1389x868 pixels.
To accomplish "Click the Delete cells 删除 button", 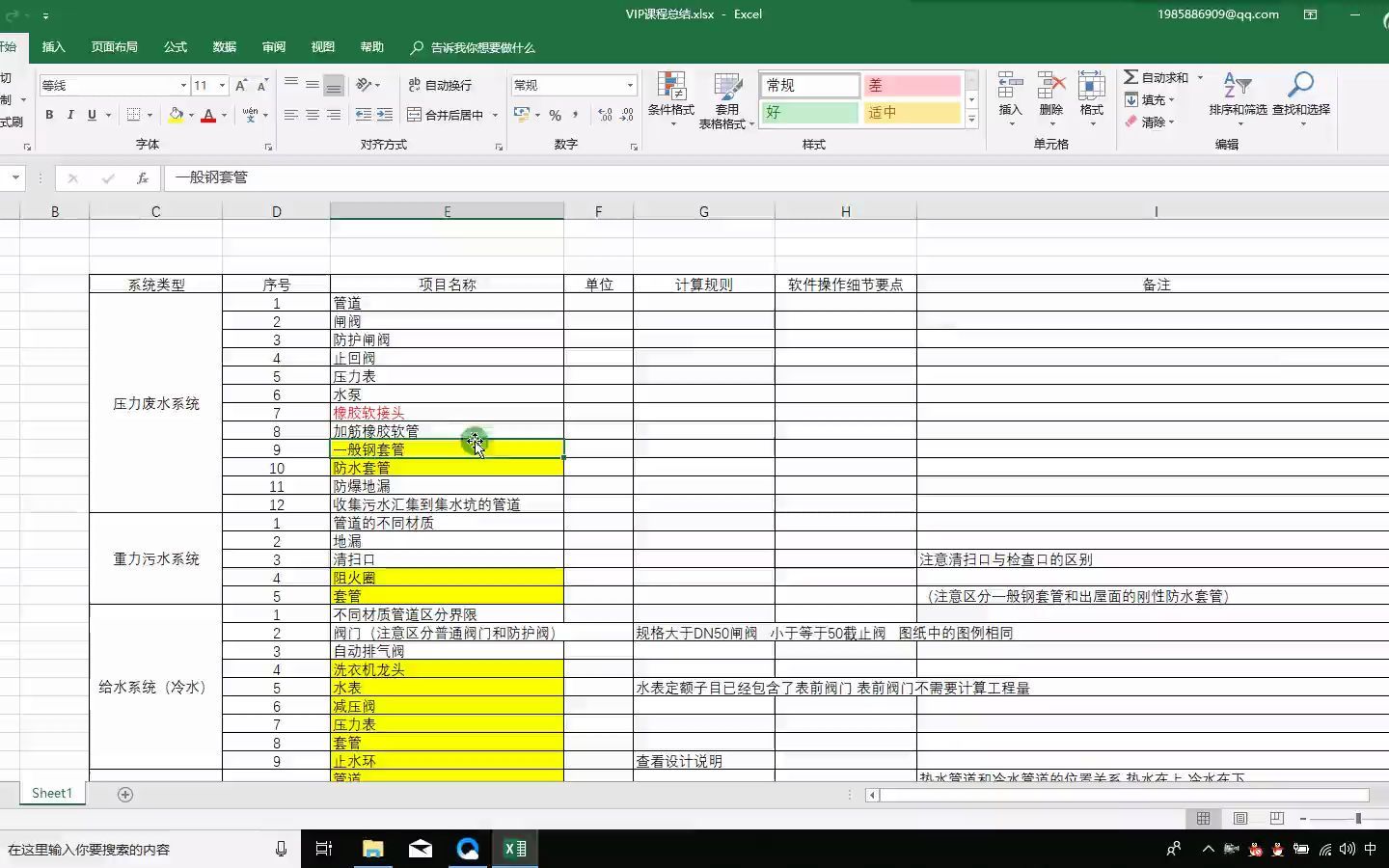I will [1051, 98].
